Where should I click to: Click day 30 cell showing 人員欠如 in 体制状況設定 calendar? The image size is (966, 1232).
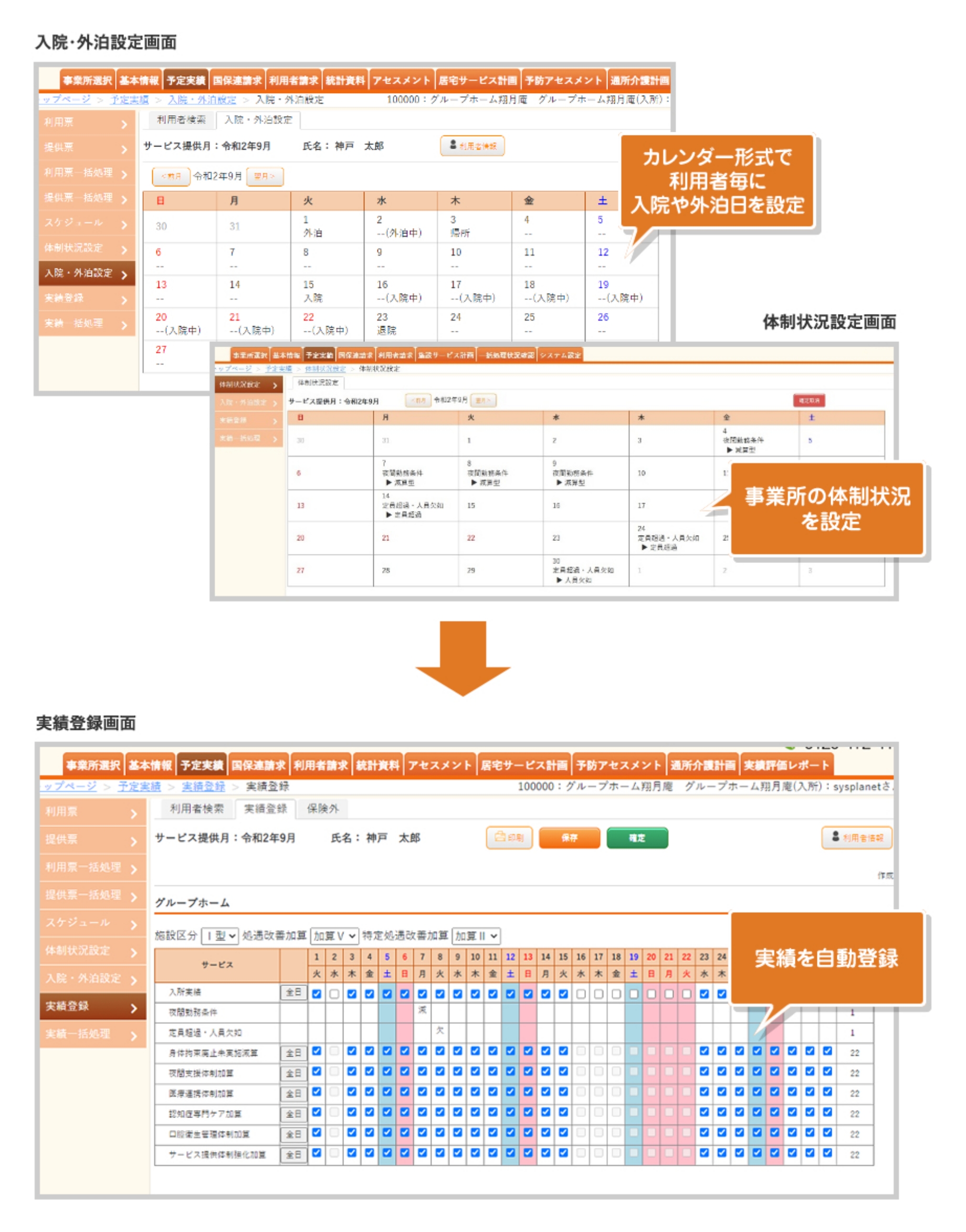tap(586, 570)
